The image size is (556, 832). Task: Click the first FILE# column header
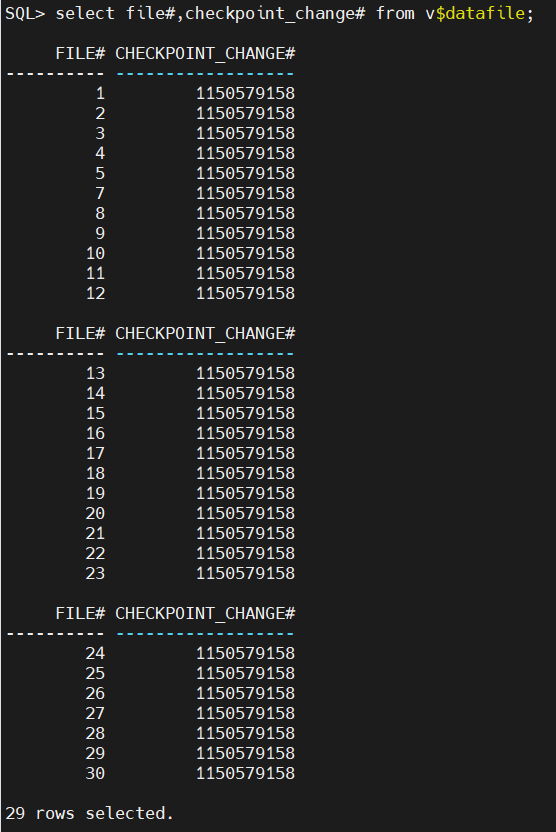(x=80, y=54)
